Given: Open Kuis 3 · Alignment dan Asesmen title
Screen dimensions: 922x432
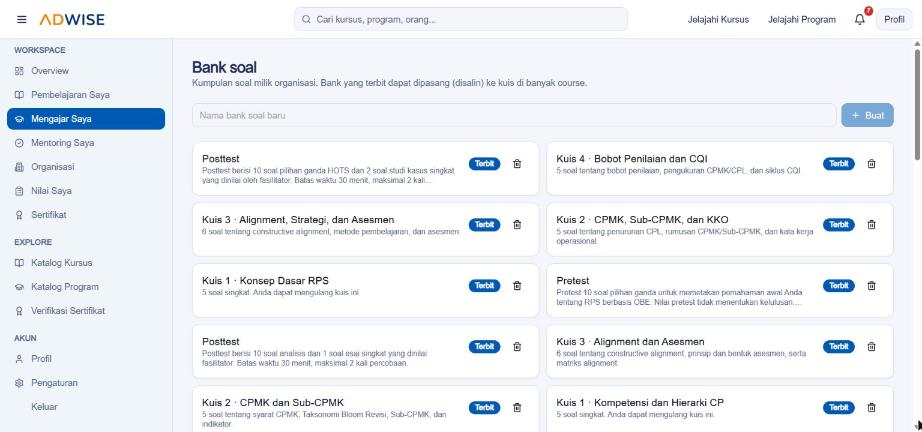Looking at the screenshot, I should (x=630, y=341).
